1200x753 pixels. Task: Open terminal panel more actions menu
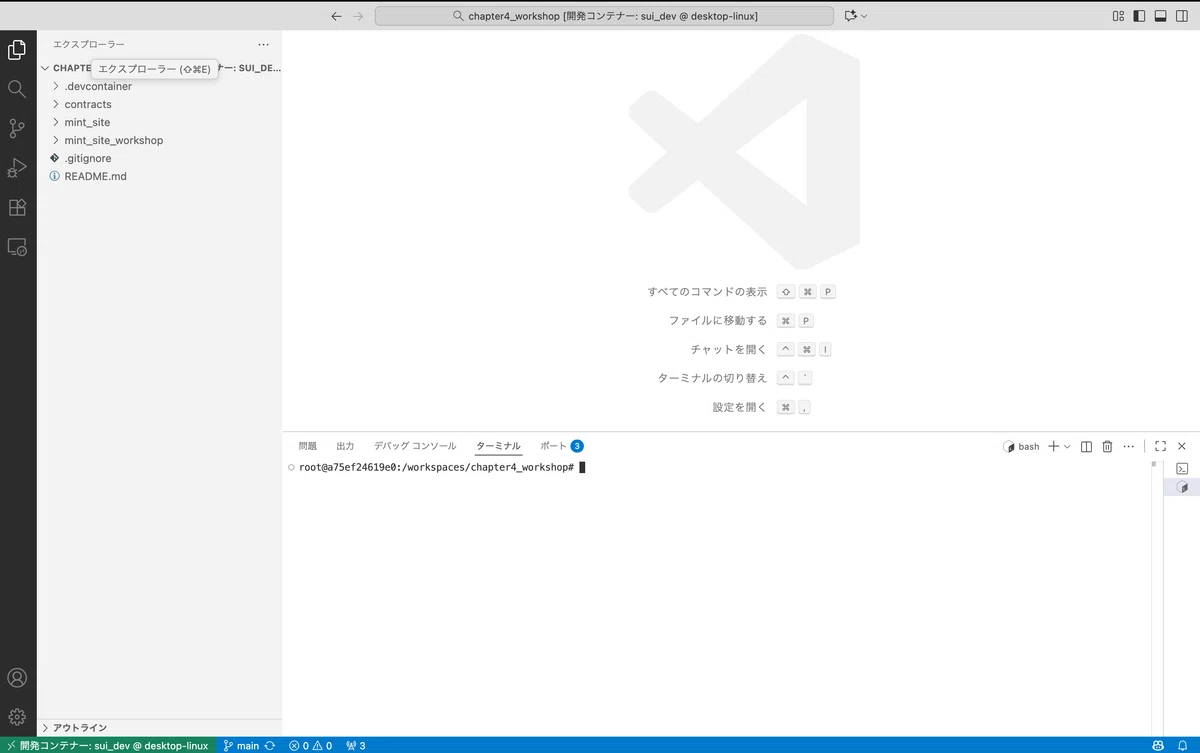pyautogui.click(x=1129, y=447)
